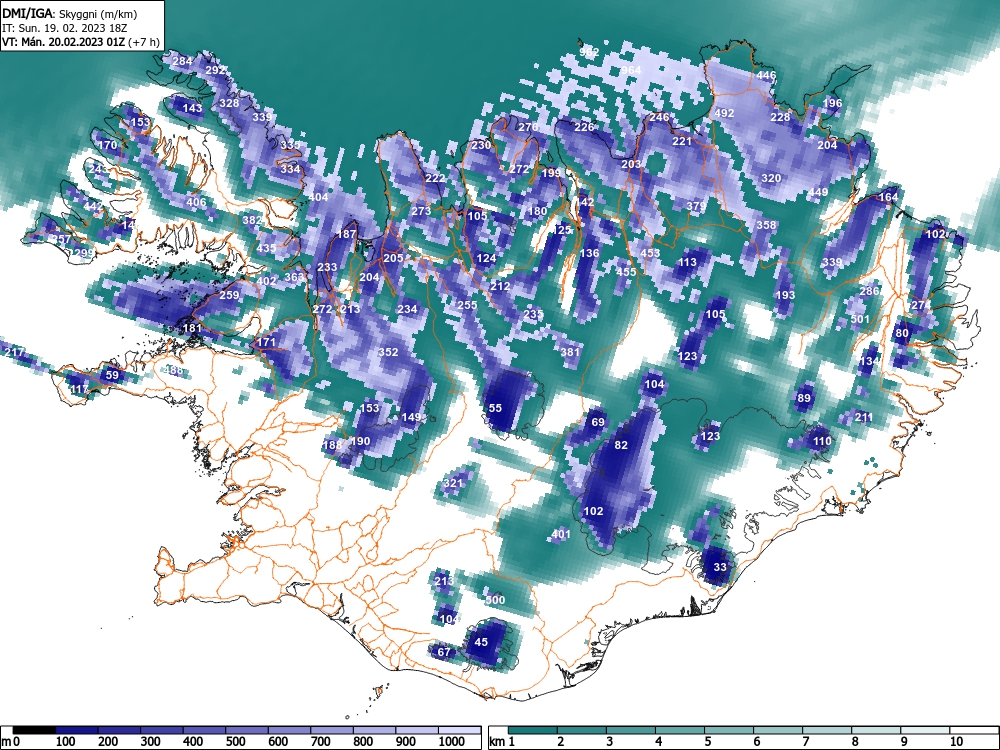Select the map value 55
The image size is (1000, 750).
(x=496, y=408)
